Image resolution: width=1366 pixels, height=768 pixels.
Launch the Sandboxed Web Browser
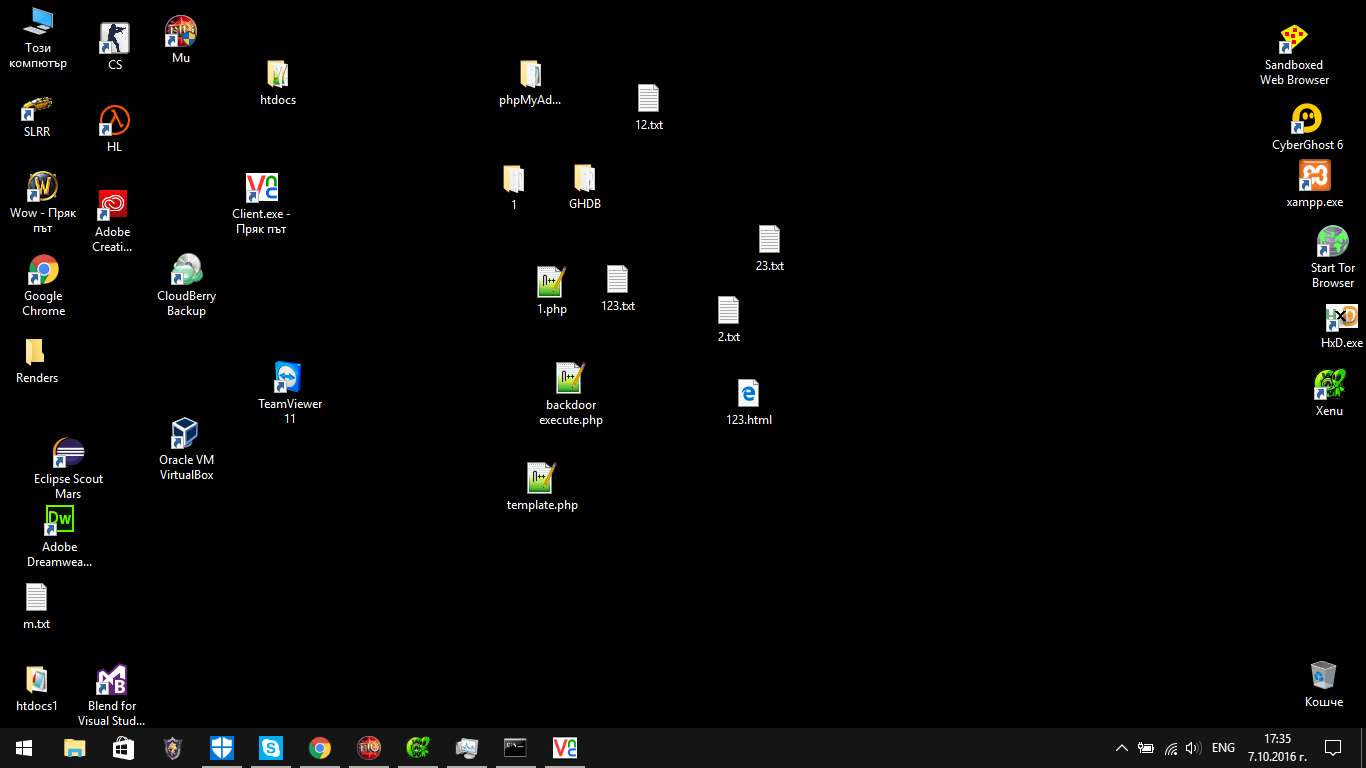1295,54
